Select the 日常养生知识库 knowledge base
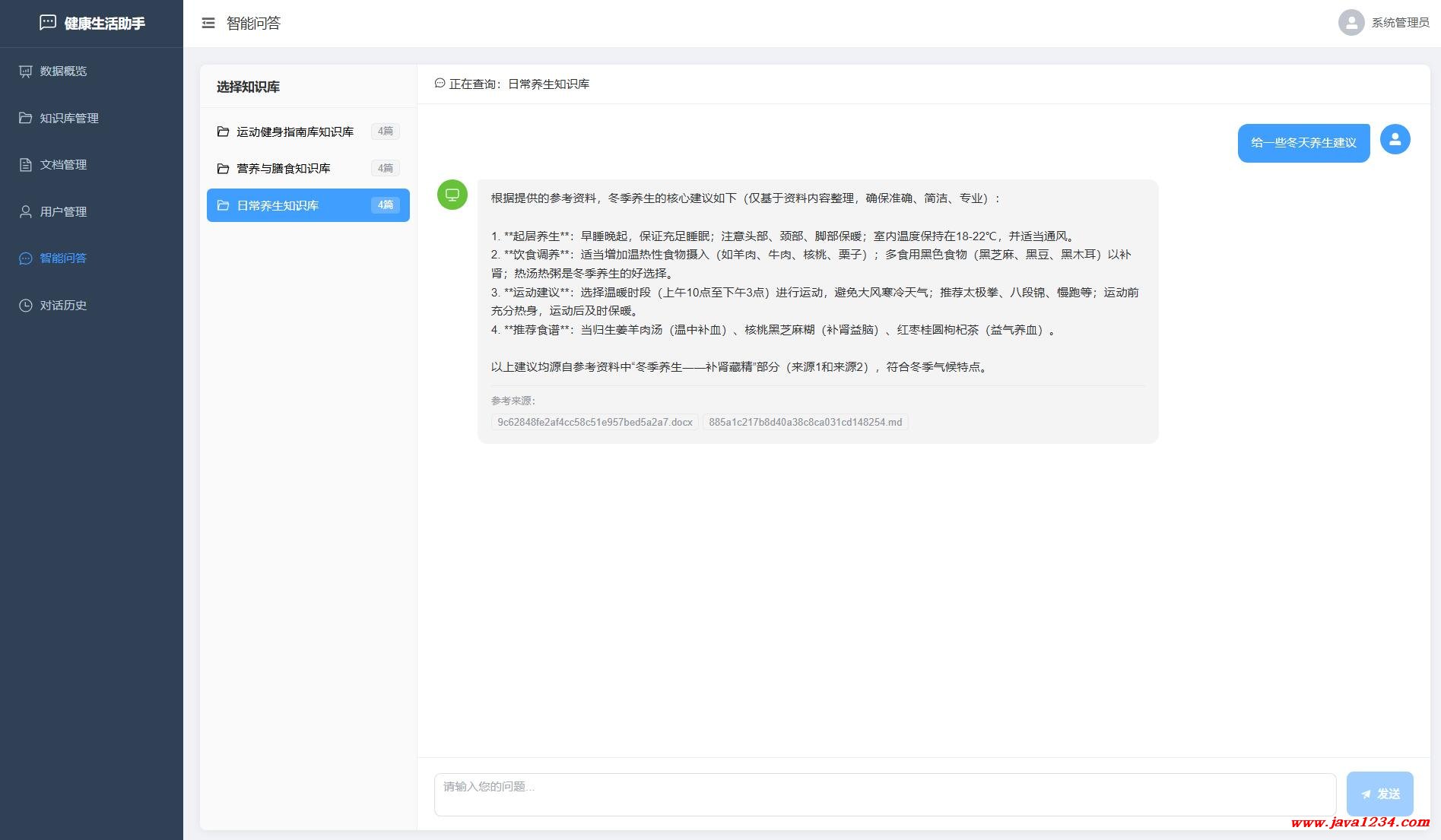The height and width of the screenshot is (840, 1441). pyautogui.click(x=308, y=205)
